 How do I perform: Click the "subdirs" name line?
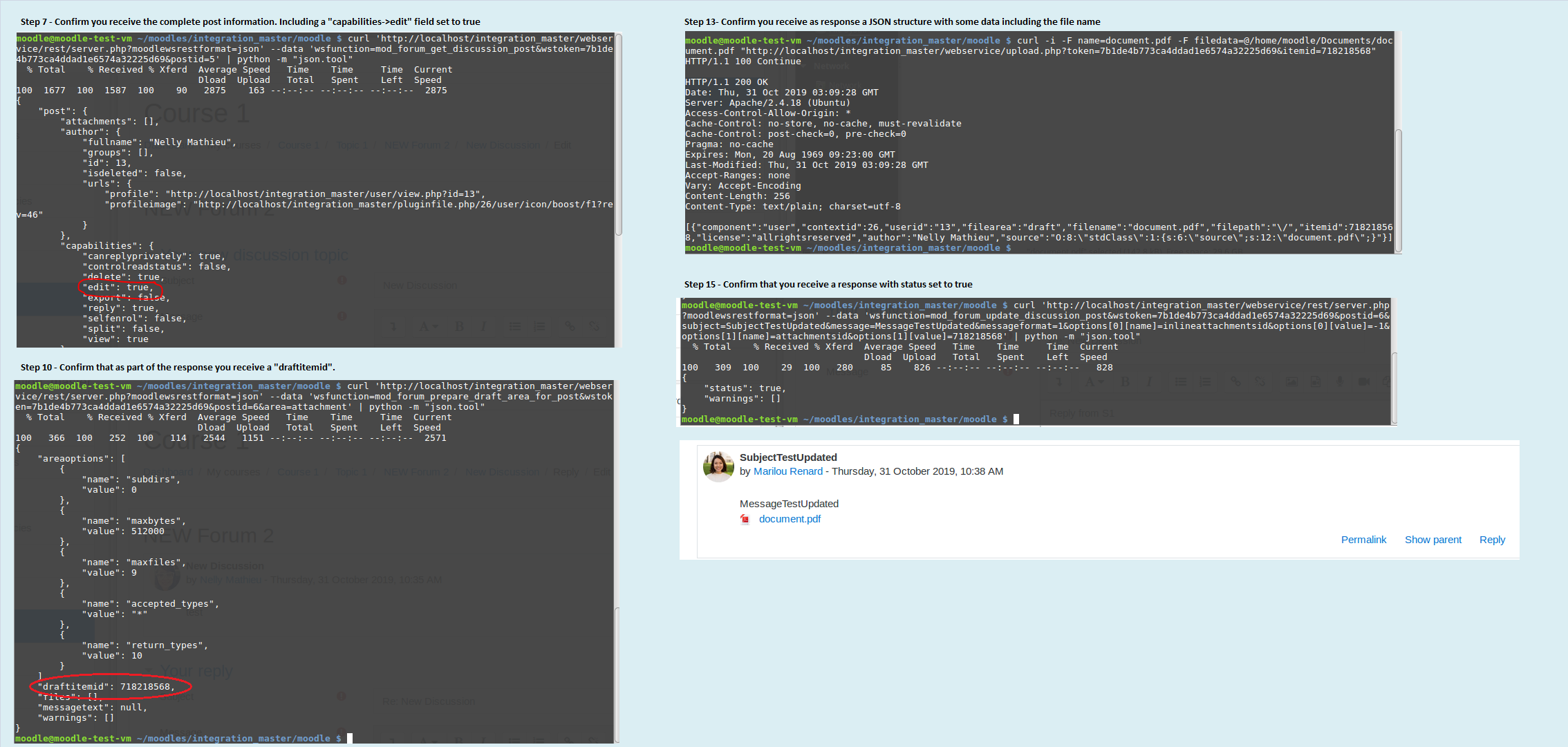[131, 480]
